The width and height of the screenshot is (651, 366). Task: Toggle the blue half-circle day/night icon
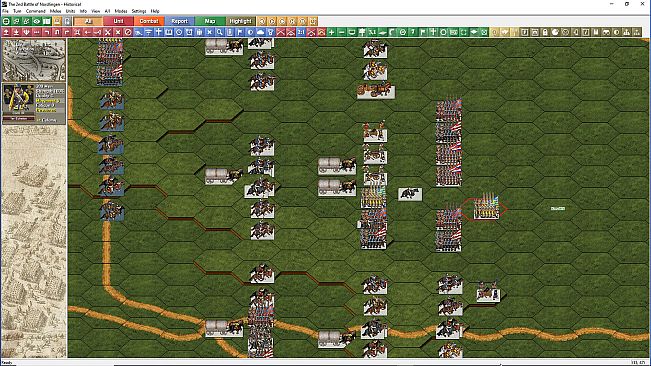(x=250, y=32)
